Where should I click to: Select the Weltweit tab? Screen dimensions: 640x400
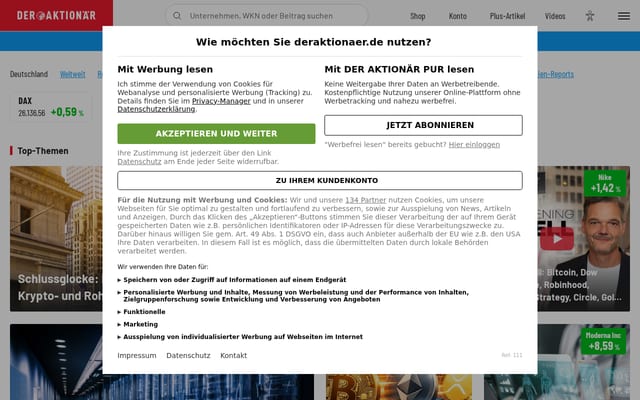coord(73,74)
